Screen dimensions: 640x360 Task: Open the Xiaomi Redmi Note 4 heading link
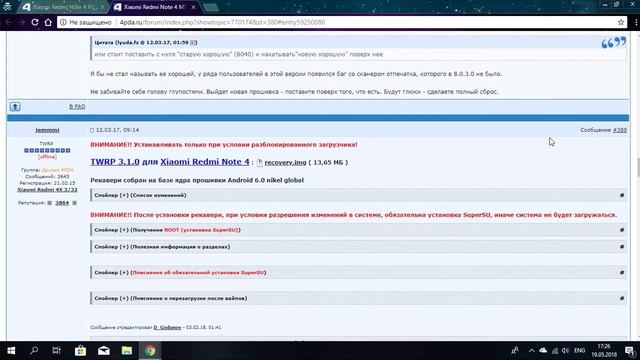(204, 162)
